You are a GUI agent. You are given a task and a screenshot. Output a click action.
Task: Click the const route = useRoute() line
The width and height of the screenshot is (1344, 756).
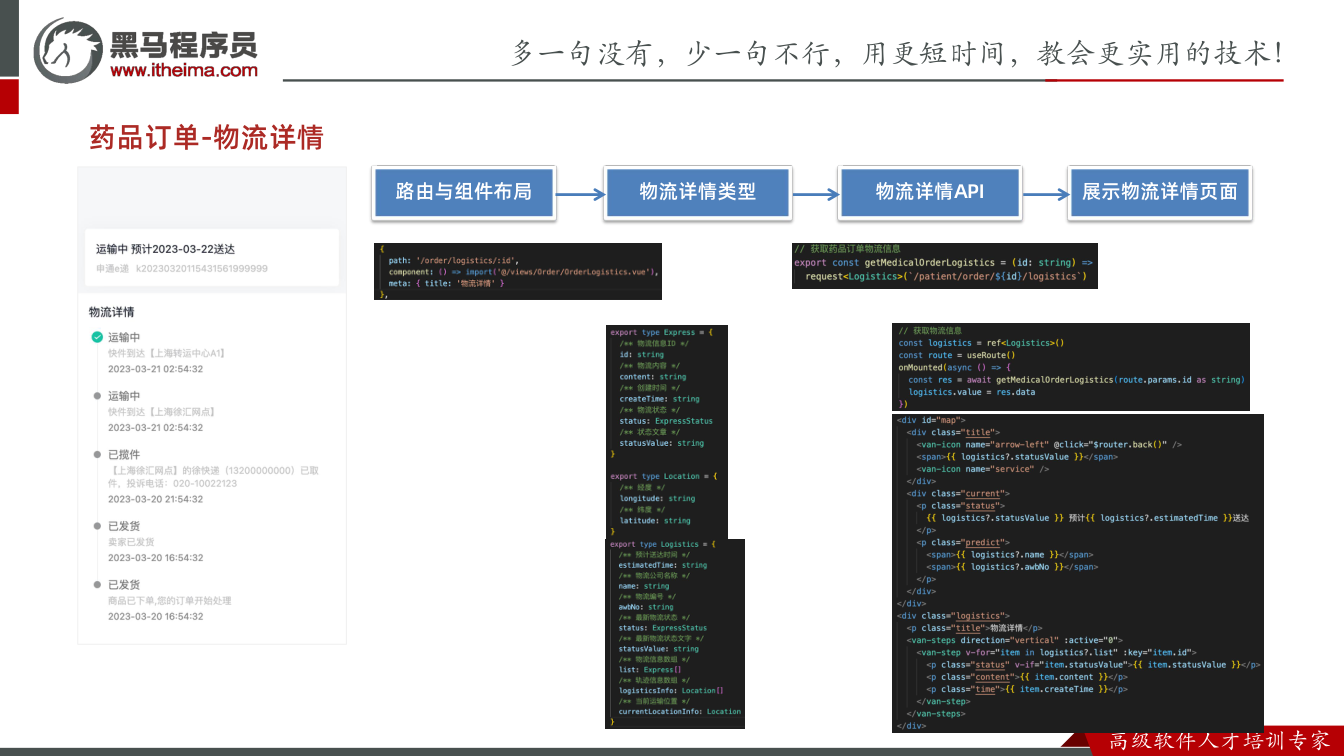(957, 355)
